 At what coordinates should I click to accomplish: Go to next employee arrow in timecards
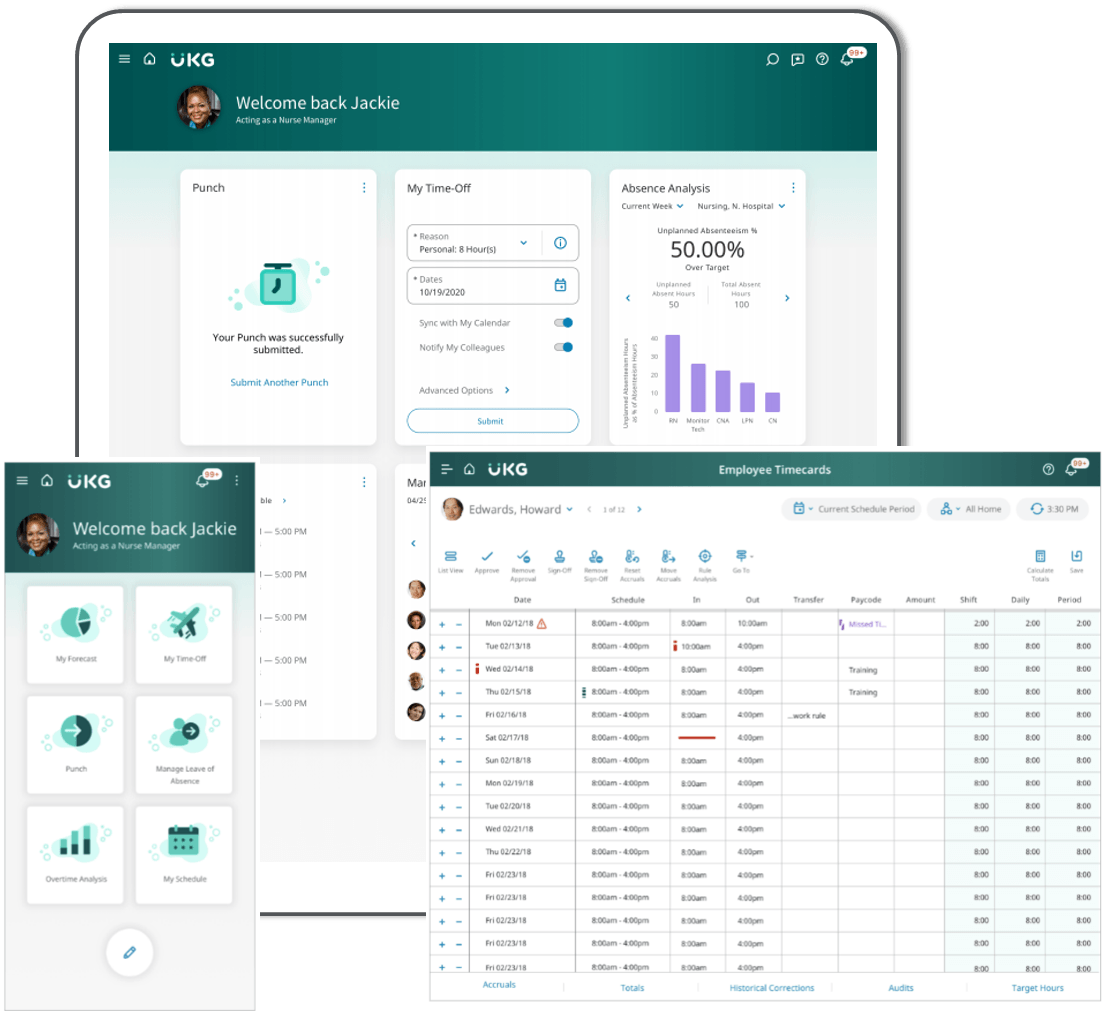tap(640, 509)
